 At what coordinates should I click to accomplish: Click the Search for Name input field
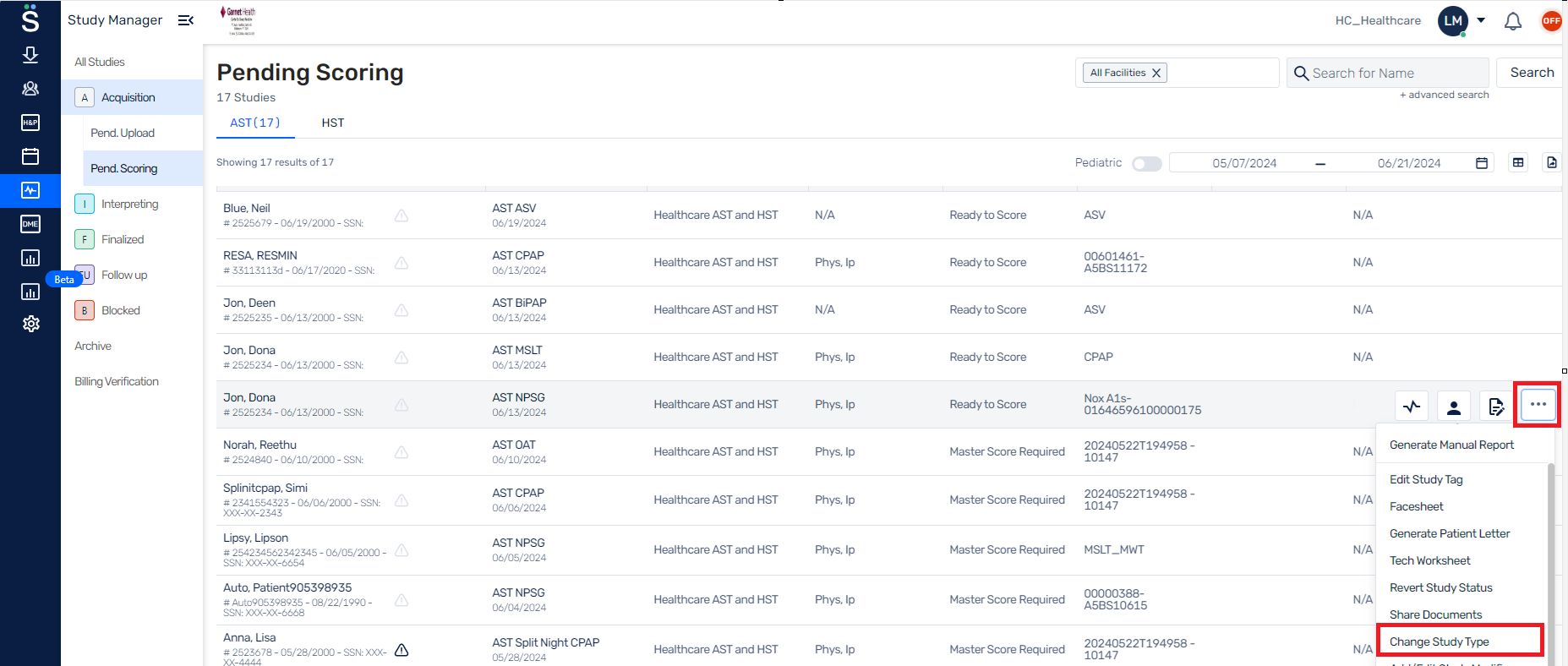point(1388,73)
